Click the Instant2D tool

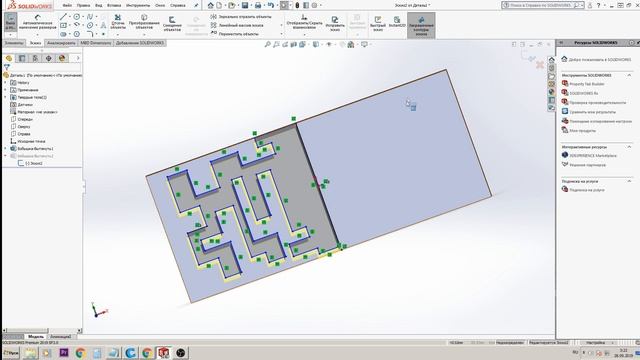pos(397,22)
